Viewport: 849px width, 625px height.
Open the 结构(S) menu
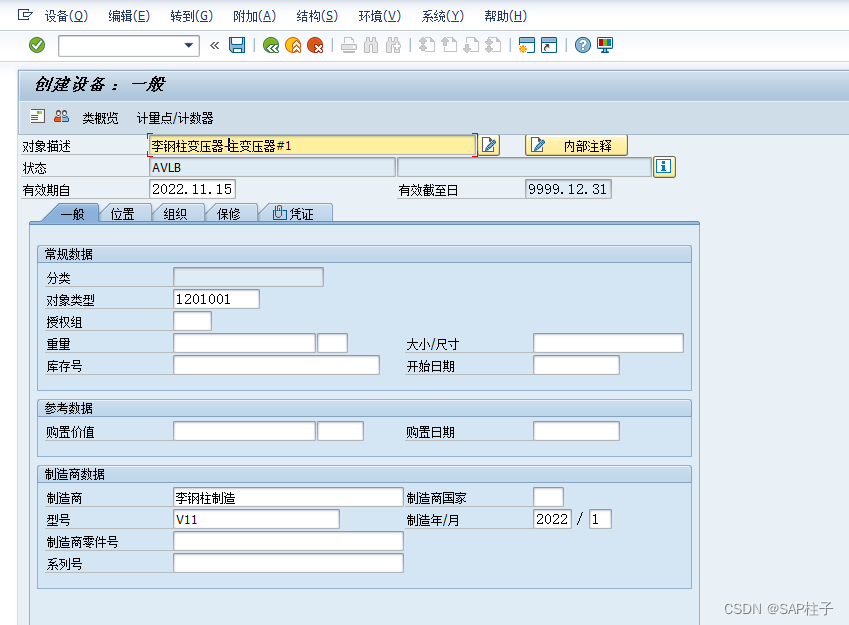click(x=317, y=16)
